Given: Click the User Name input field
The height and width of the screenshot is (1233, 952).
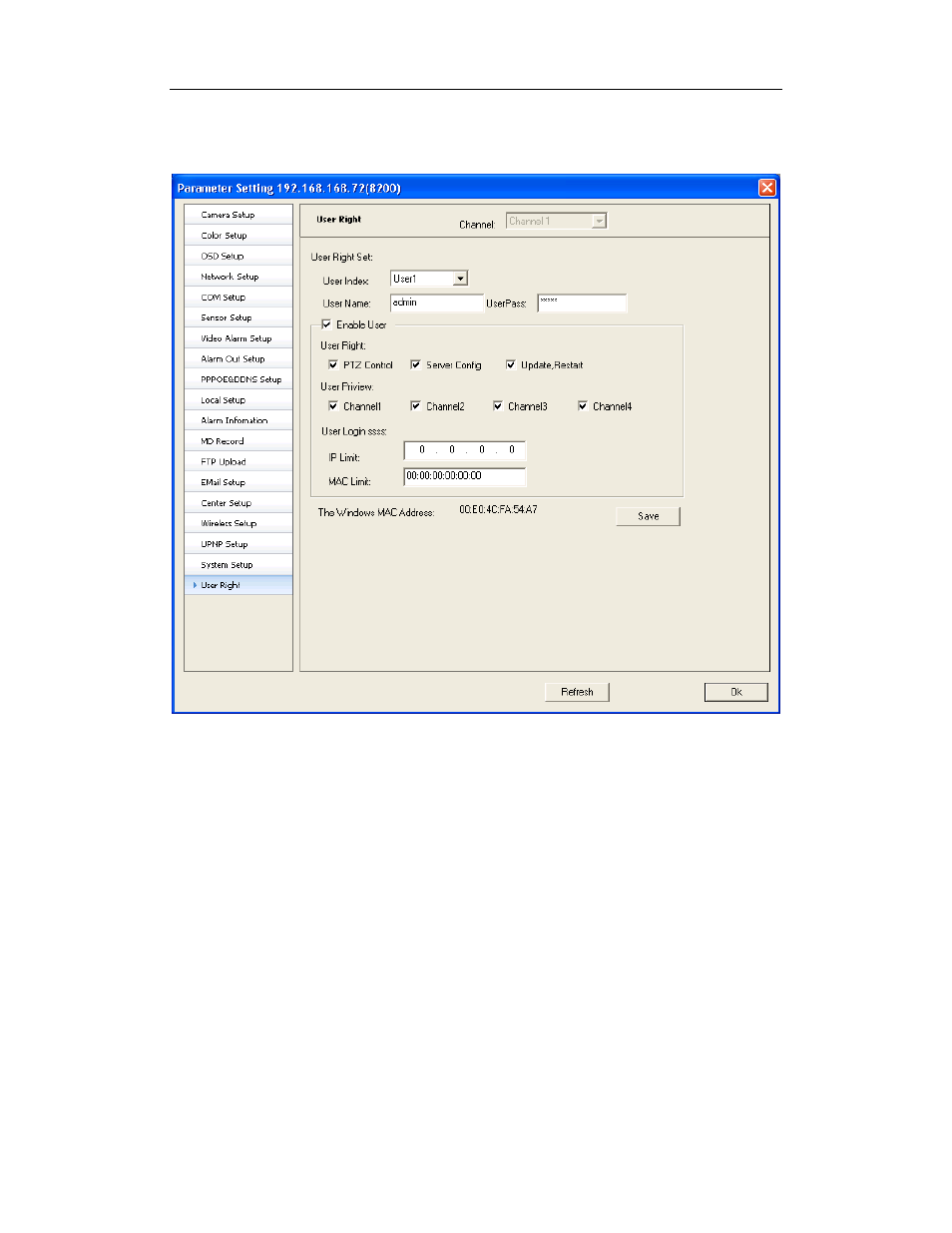Looking at the screenshot, I should 437,303.
